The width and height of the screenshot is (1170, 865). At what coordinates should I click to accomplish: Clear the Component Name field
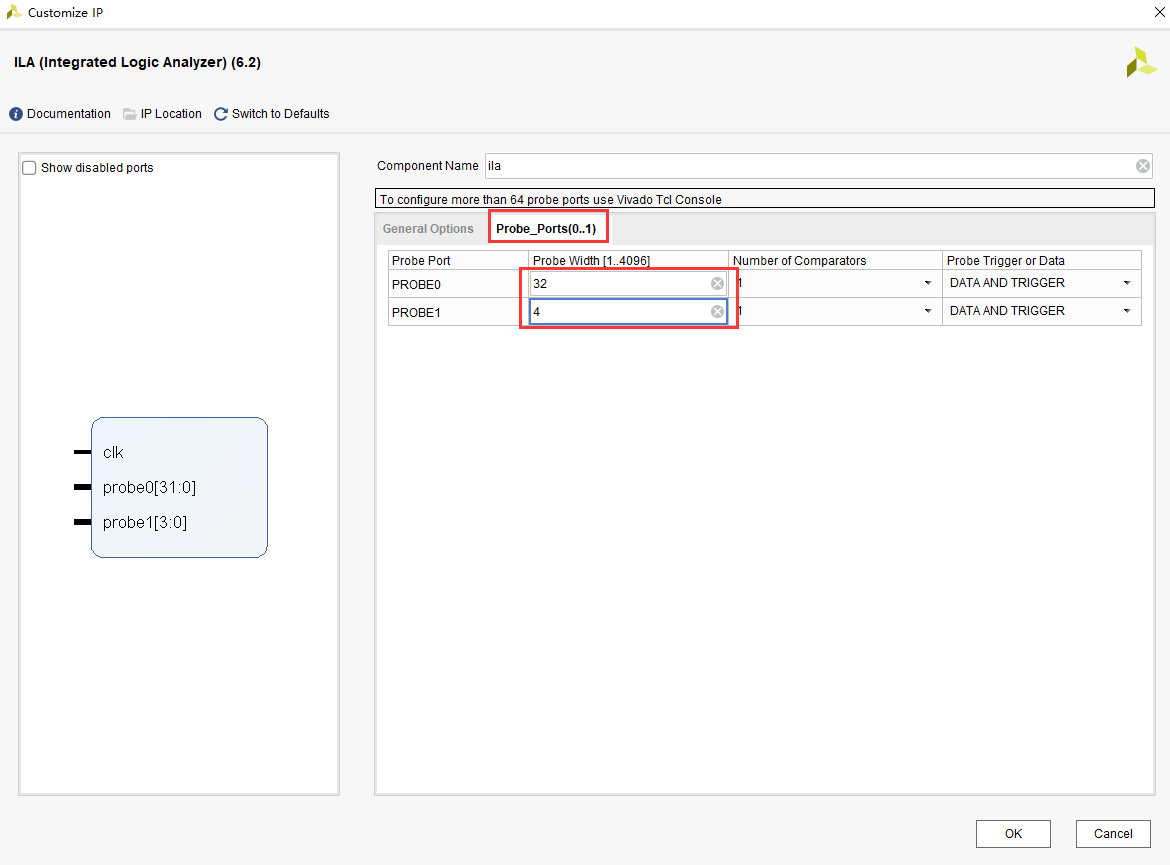(x=1142, y=166)
